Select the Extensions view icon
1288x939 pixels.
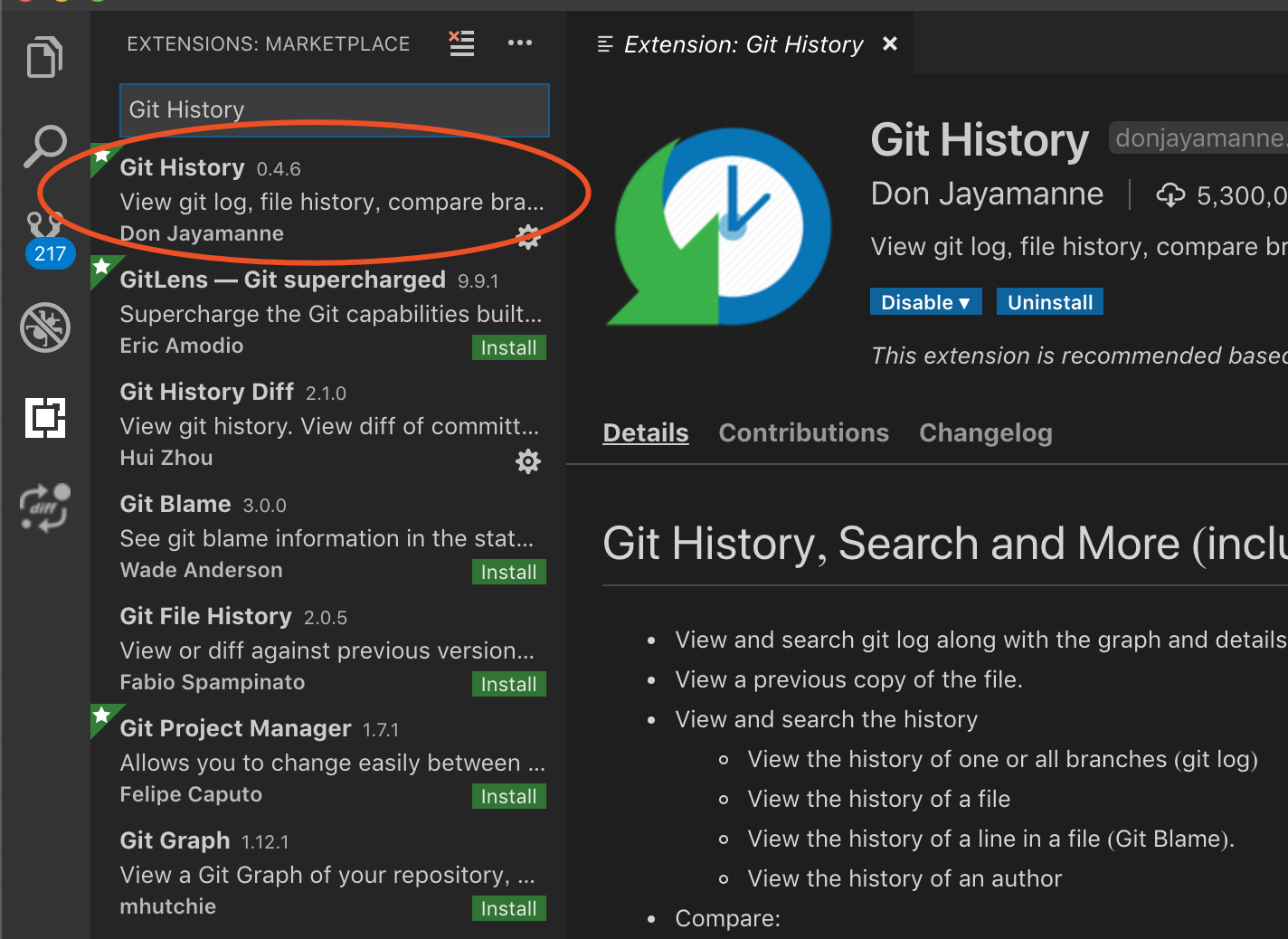tap(45, 417)
